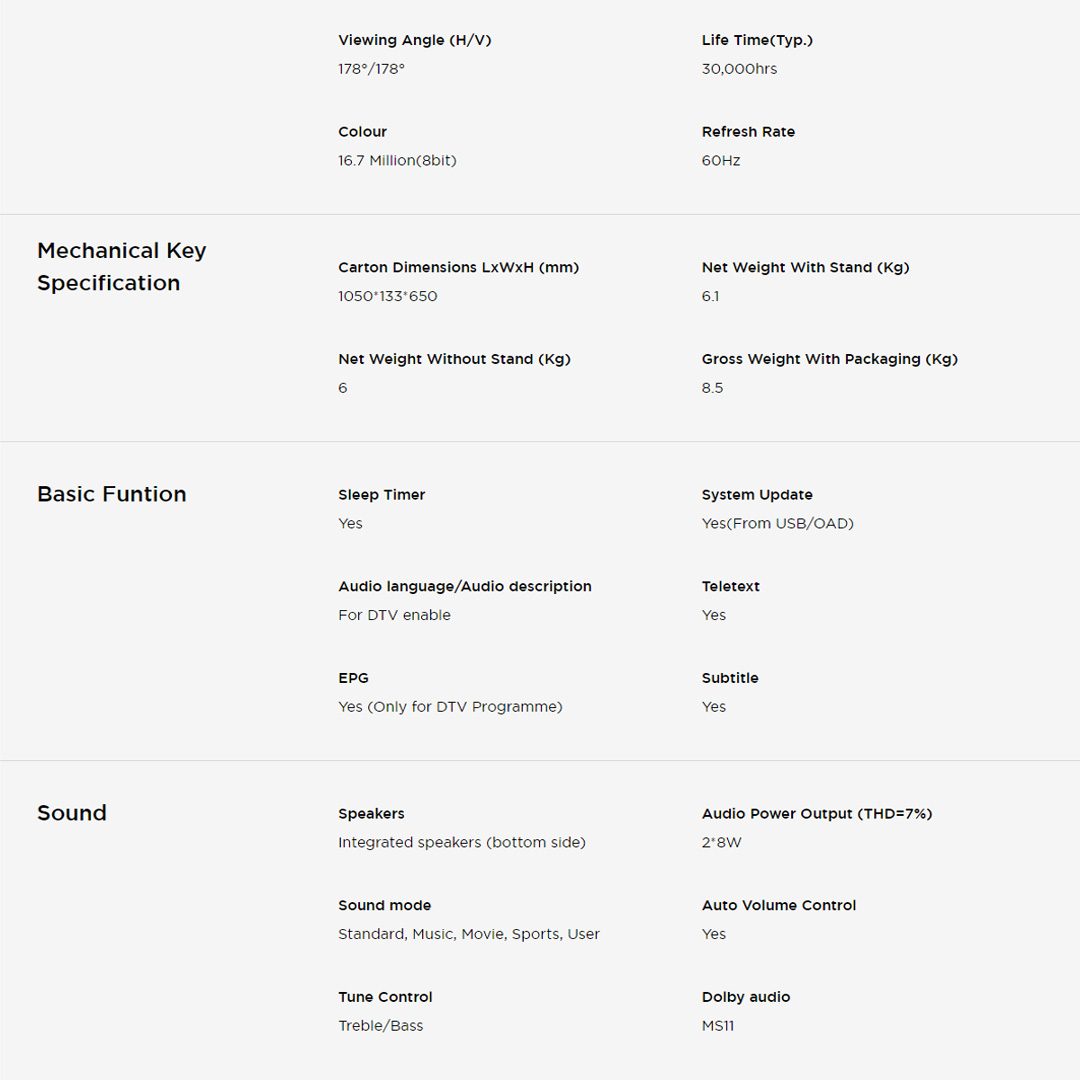Select the Refresh Rate label
Viewport: 1080px width, 1080px height.
[748, 132]
